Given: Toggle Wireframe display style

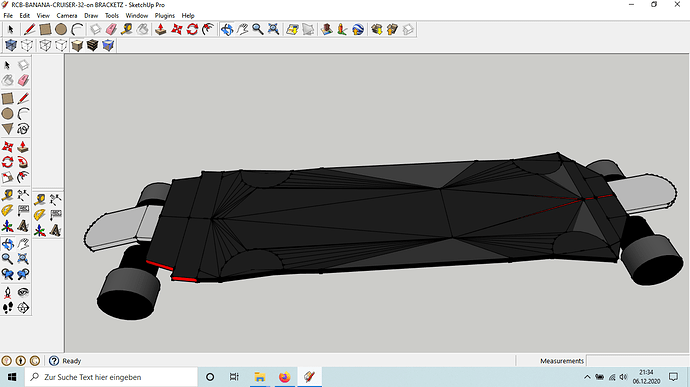Looking at the screenshot, I should pos(27,45).
